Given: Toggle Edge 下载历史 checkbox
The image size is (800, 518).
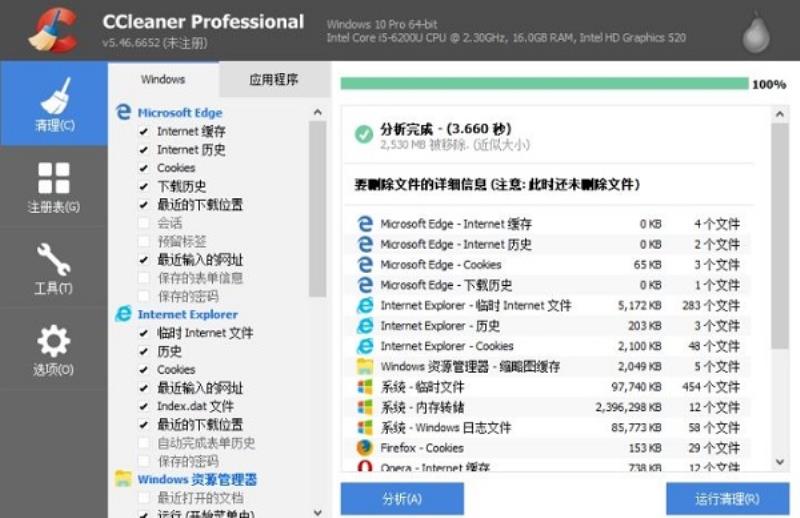Looking at the screenshot, I should pos(144,187).
